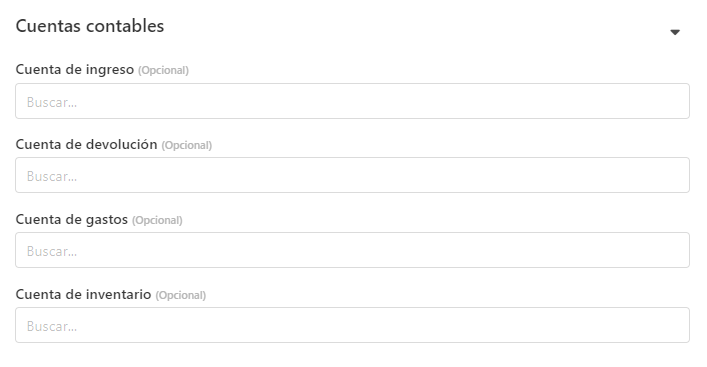707x367 pixels.
Task: Click Buscar placeholder under Cuenta de inventario
Action: tap(52, 326)
